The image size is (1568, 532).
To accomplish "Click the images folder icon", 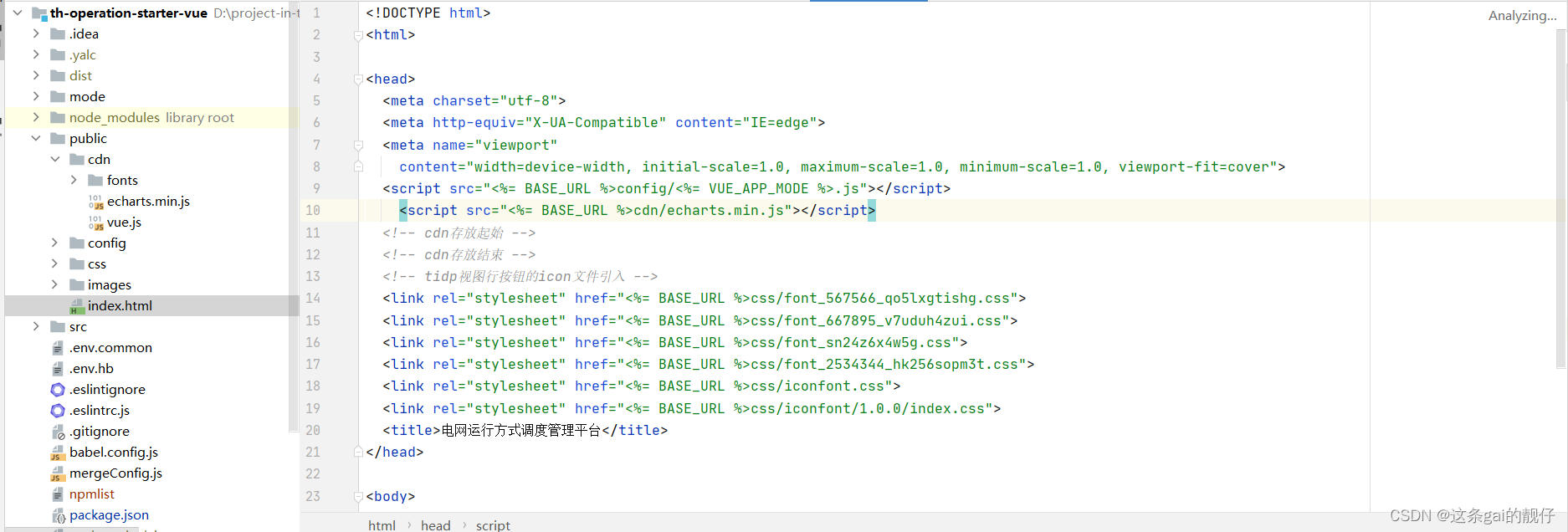I will point(77,284).
